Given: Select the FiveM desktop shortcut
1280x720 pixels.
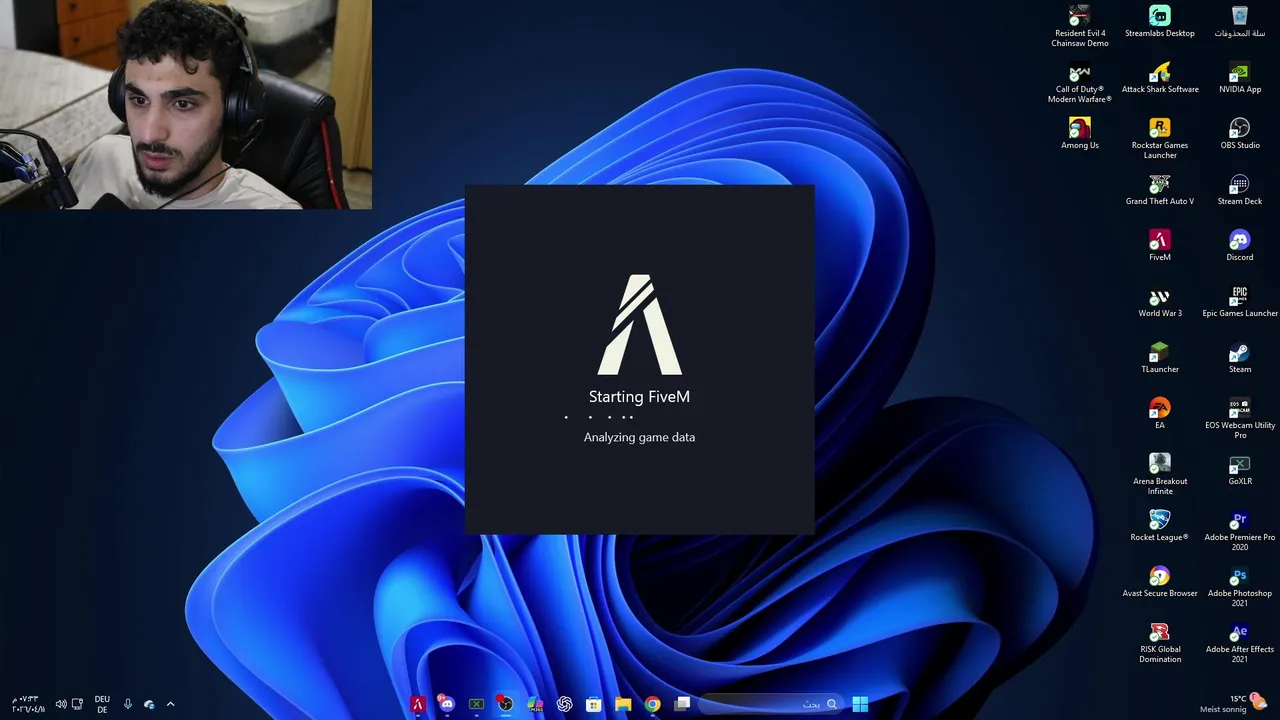Looking at the screenshot, I should click(x=1159, y=246).
